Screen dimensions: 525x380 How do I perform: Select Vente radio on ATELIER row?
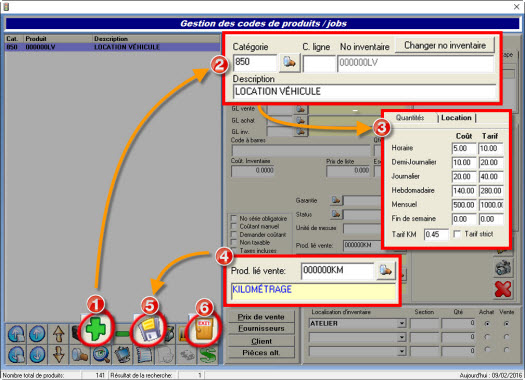coord(507,323)
